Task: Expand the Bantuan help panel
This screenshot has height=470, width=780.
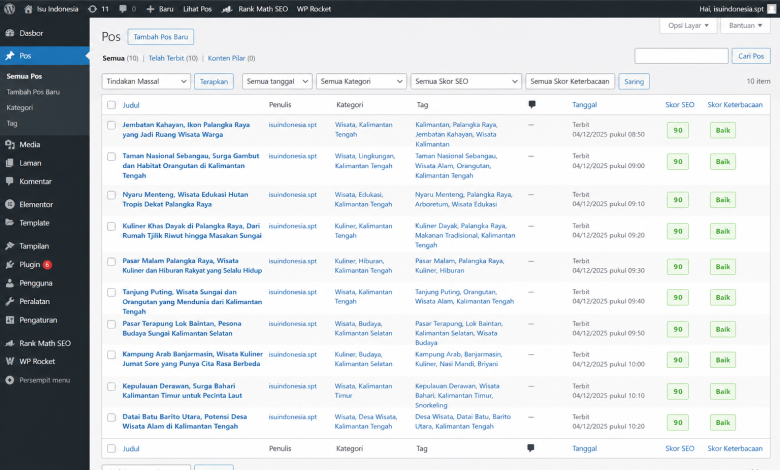Action: click(x=745, y=25)
